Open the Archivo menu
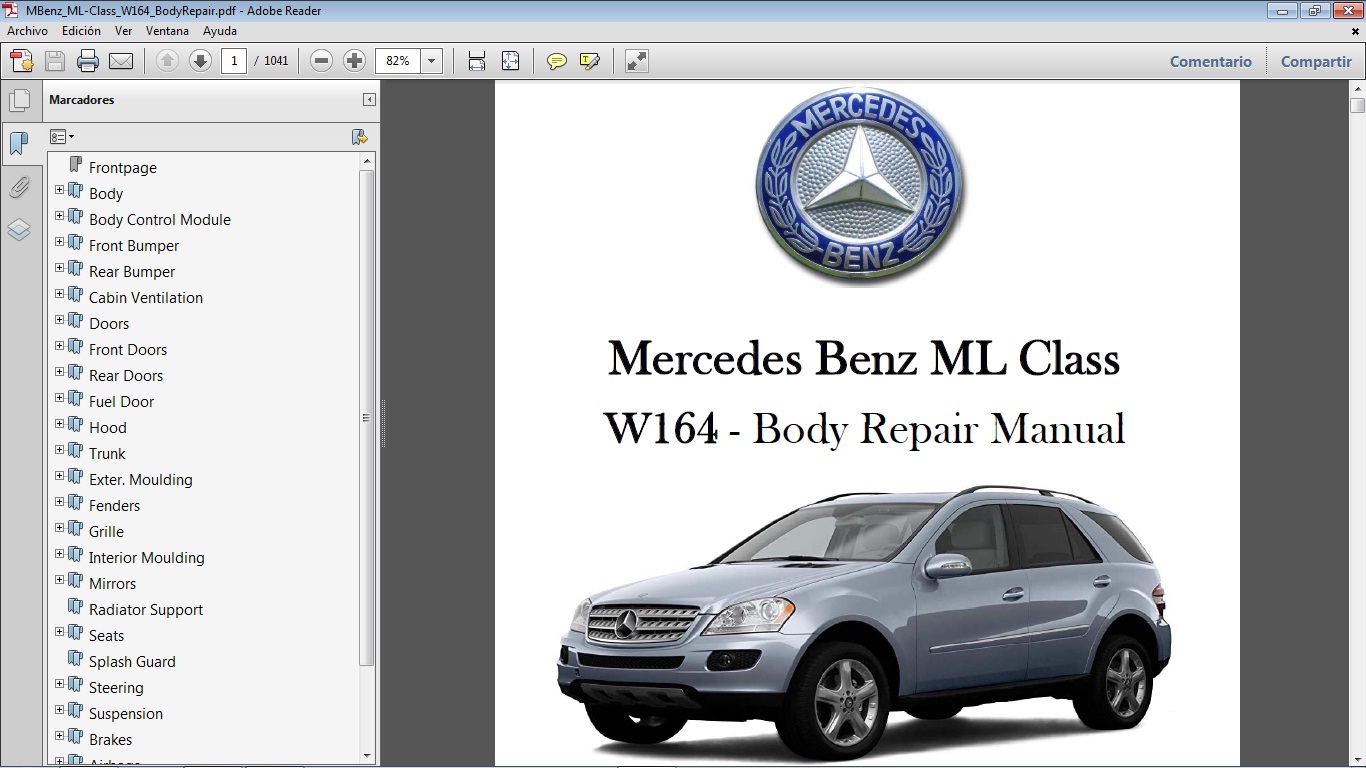 tap(27, 31)
